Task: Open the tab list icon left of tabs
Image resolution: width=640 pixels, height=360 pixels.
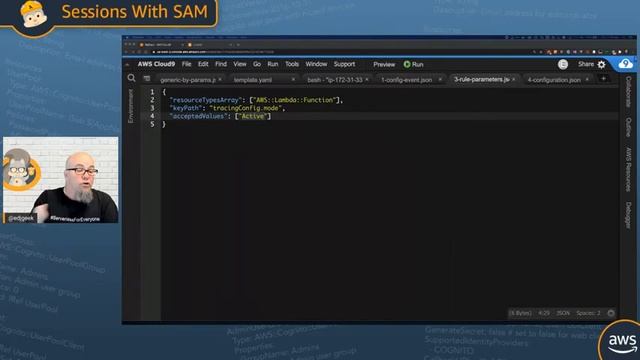Action: 147,78
